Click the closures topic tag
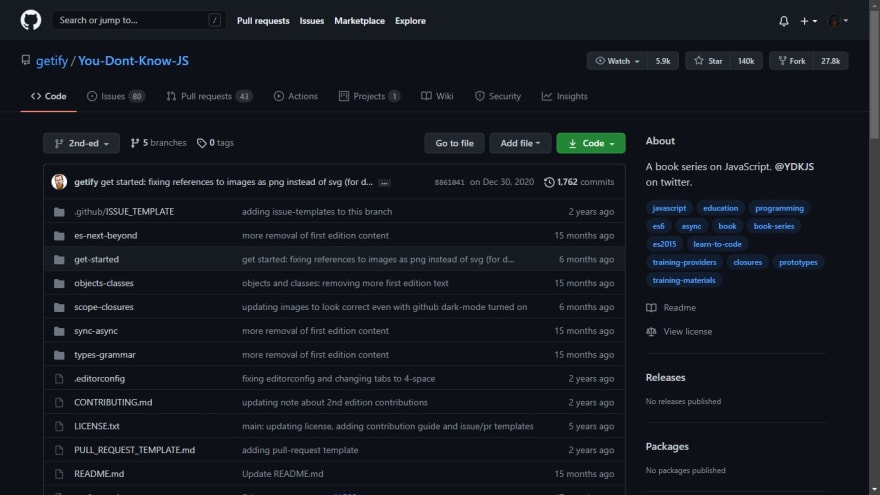This screenshot has height=495, width=880. [x=748, y=262]
